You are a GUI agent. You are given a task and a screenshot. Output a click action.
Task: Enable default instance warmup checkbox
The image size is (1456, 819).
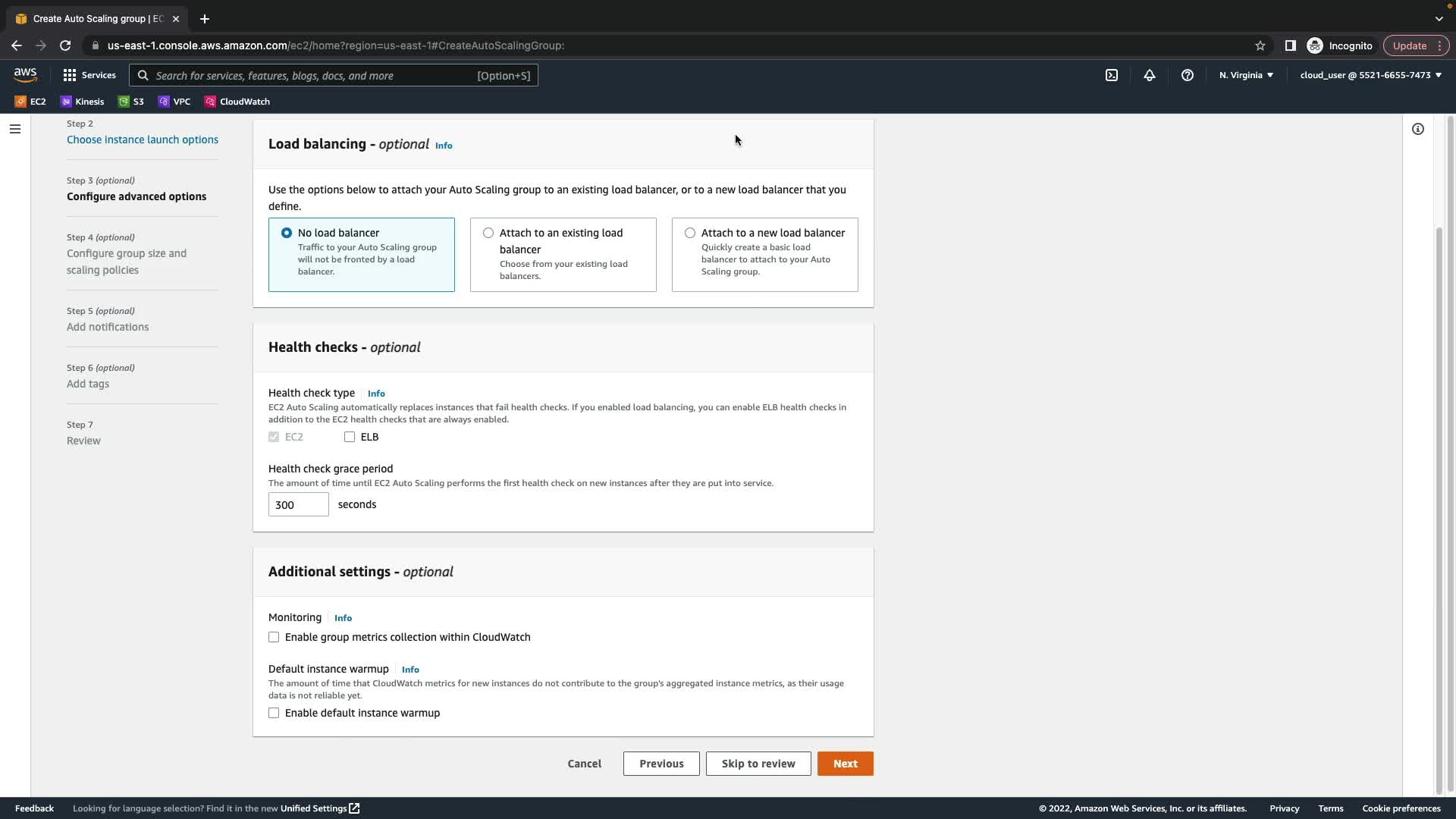(274, 713)
